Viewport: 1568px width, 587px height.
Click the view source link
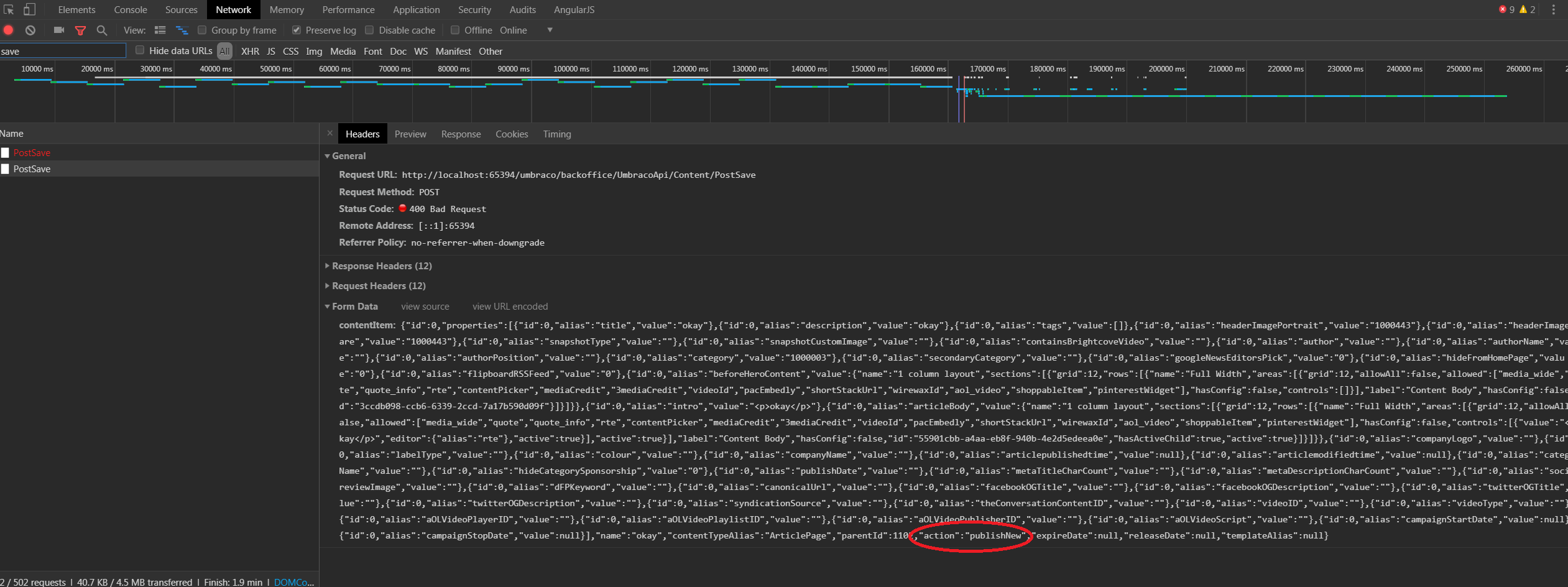pyautogui.click(x=425, y=306)
